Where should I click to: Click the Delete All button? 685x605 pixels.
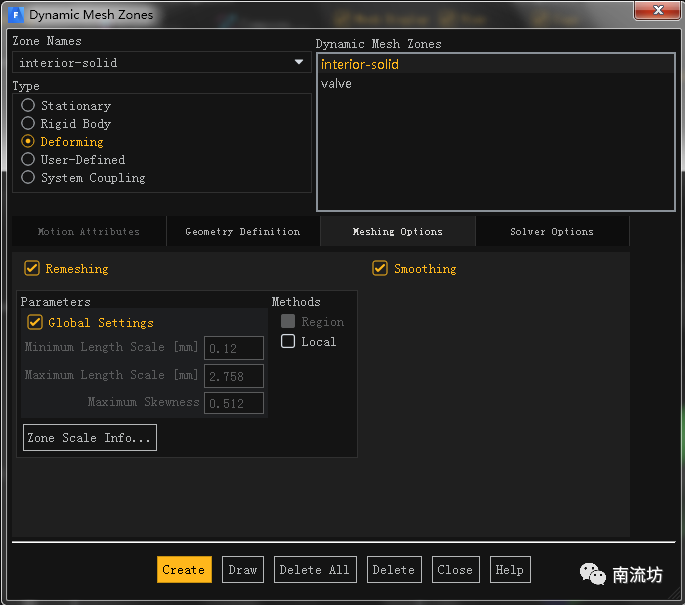click(x=314, y=569)
